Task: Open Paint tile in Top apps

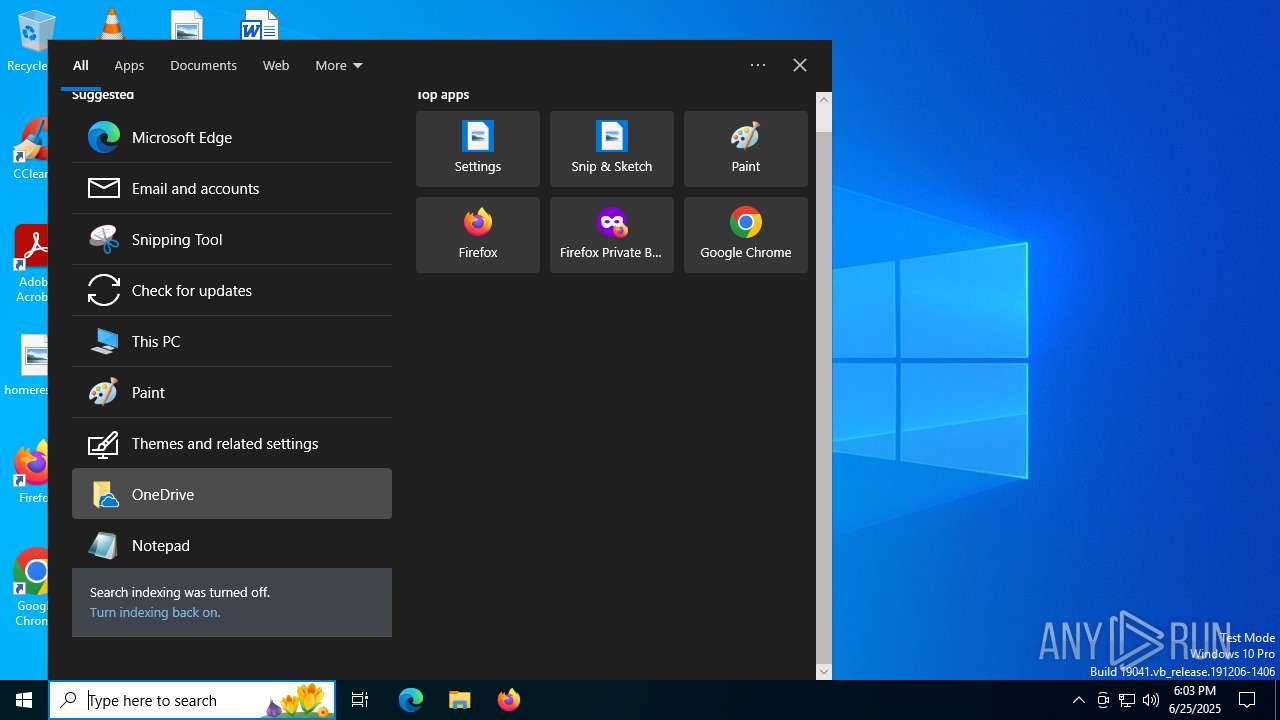Action: (x=746, y=149)
